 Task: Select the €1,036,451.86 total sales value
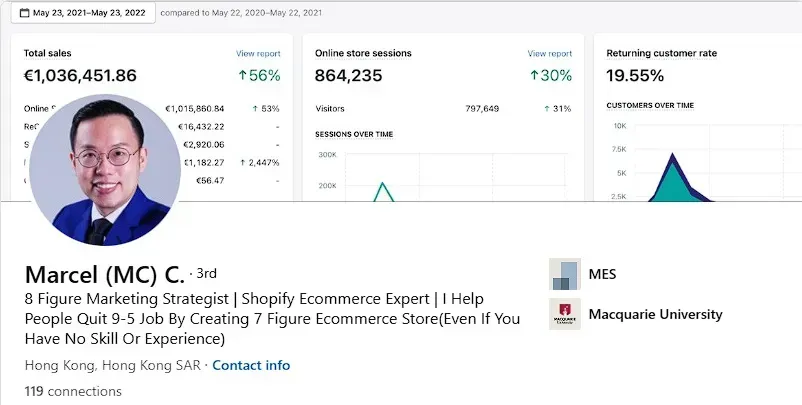point(80,76)
